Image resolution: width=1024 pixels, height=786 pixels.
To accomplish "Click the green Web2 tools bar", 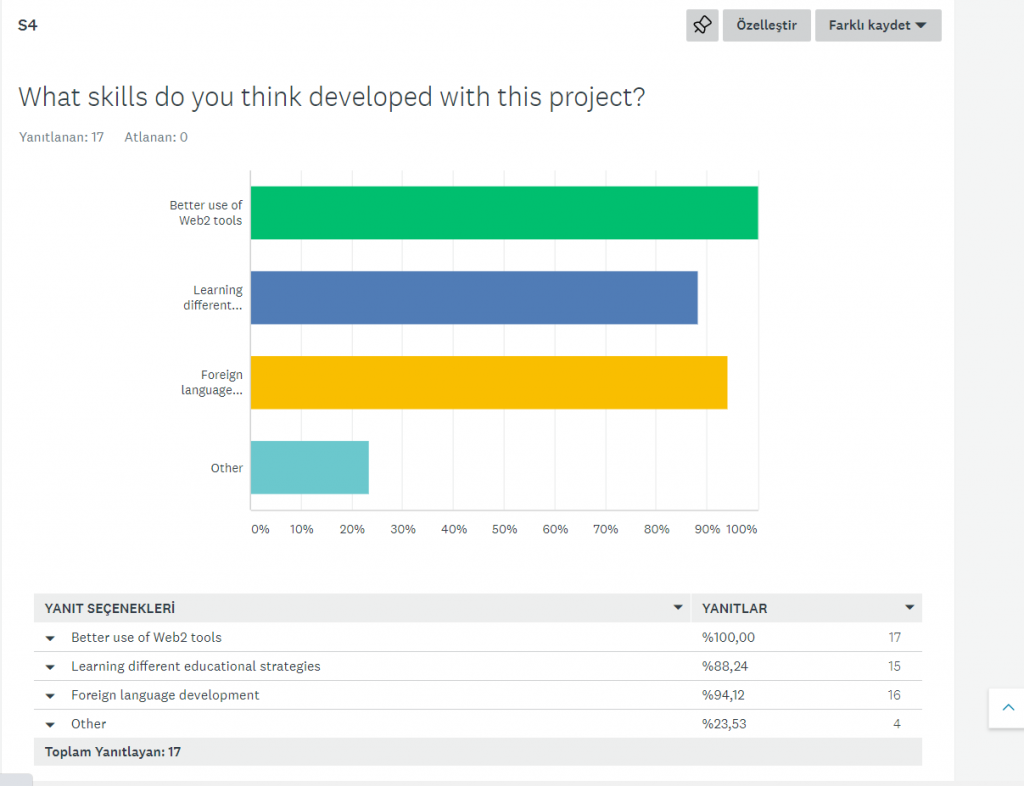I will pos(503,213).
